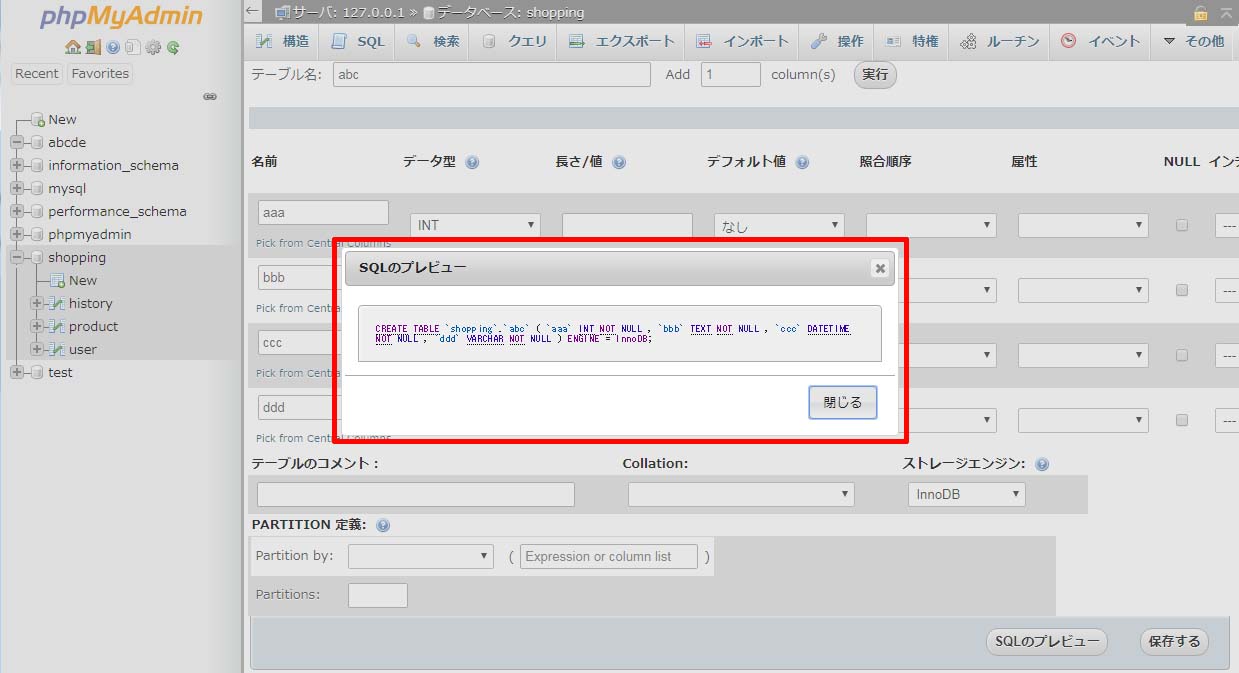Viewport: 1239px width, 673px height.
Task: Click the テーブルのコメント input field
Action: (x=415, y=494)
